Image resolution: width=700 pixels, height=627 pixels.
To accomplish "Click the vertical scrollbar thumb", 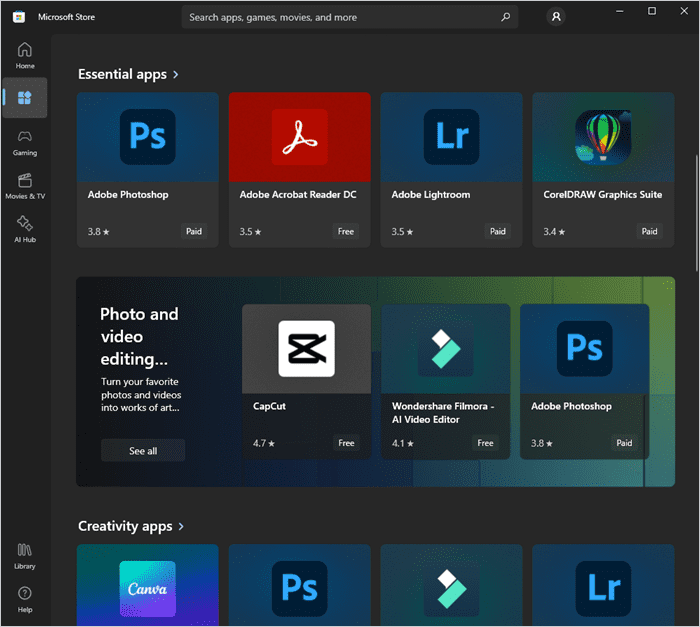I will tap(696, 213).
